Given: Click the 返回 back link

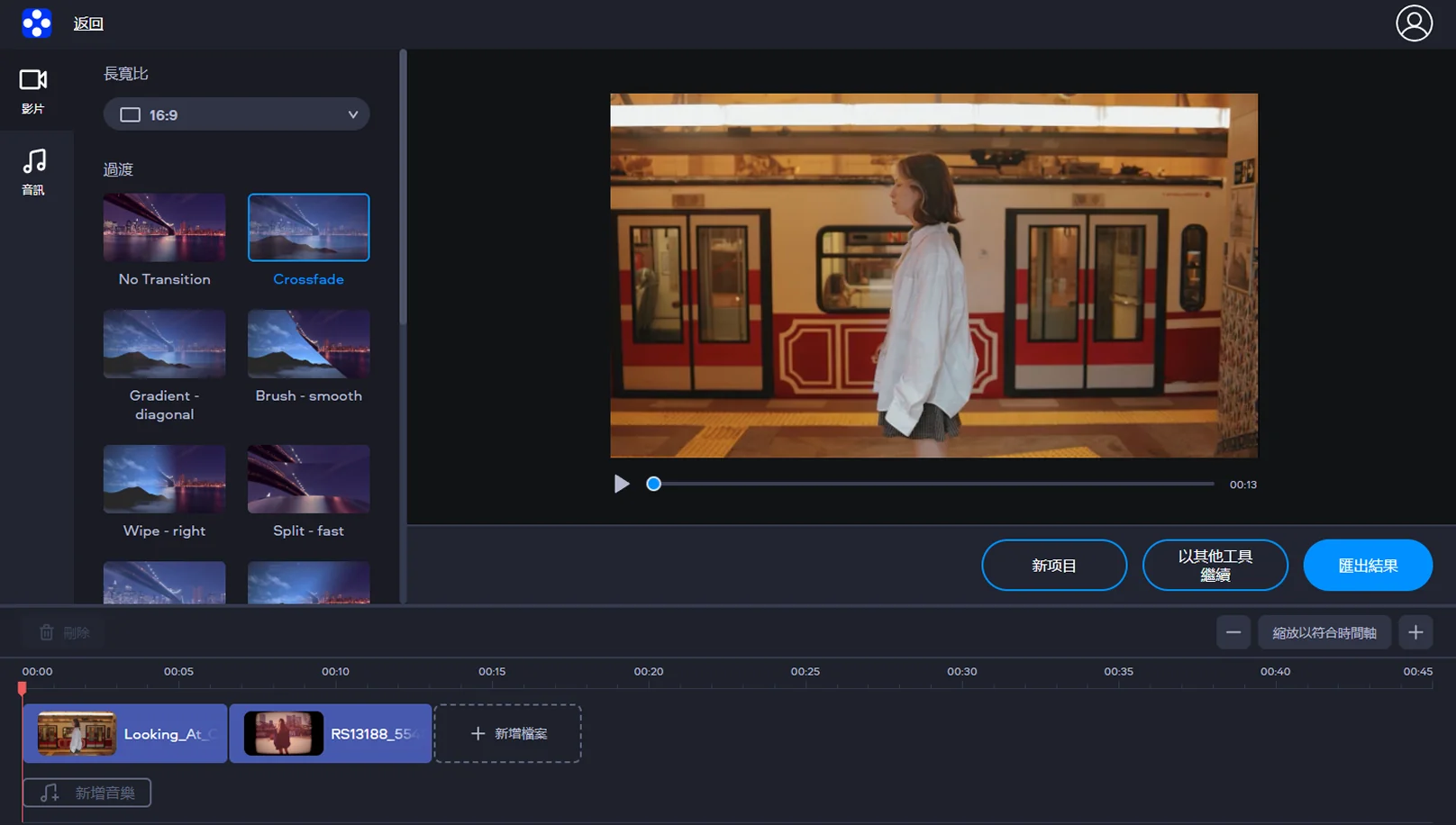Looking at the screenshot, I should coord(88,23).
